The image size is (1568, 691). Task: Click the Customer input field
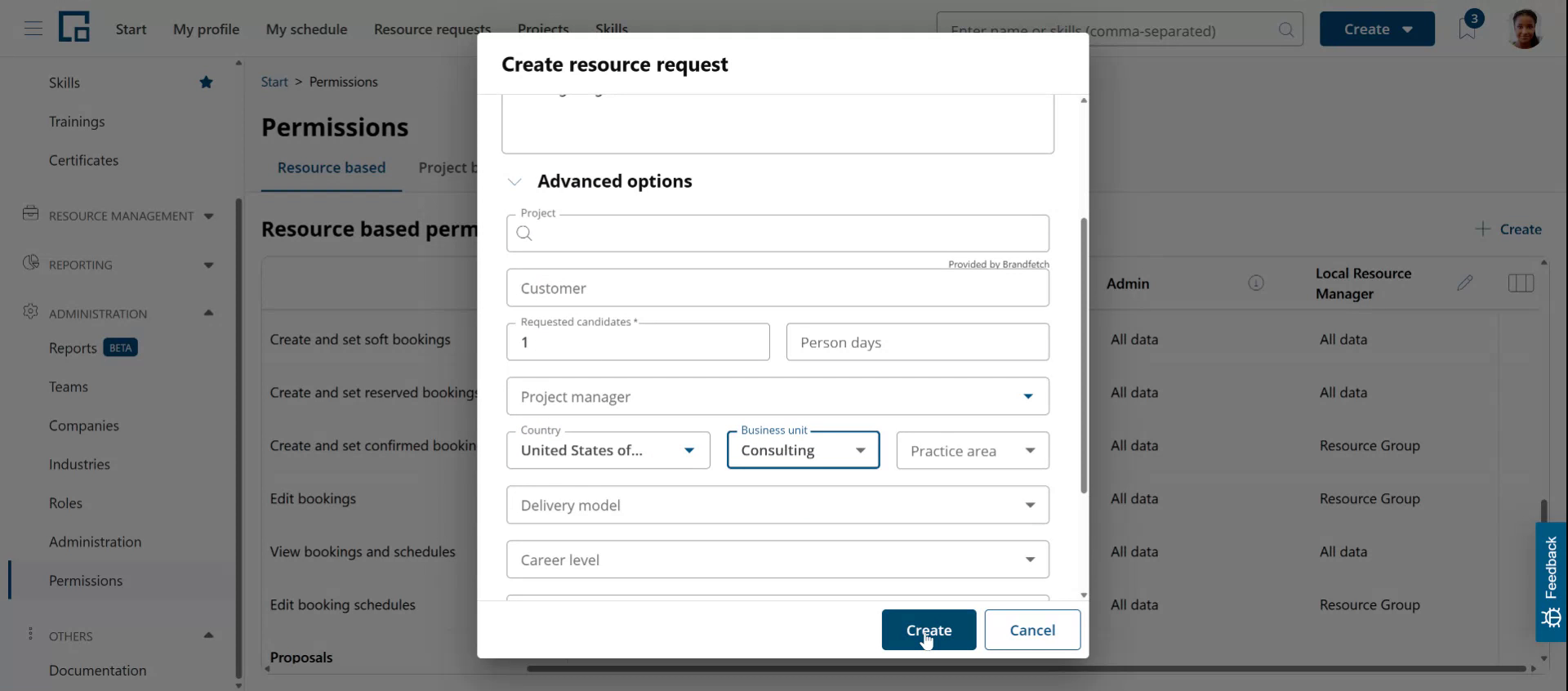click(777, 288)
